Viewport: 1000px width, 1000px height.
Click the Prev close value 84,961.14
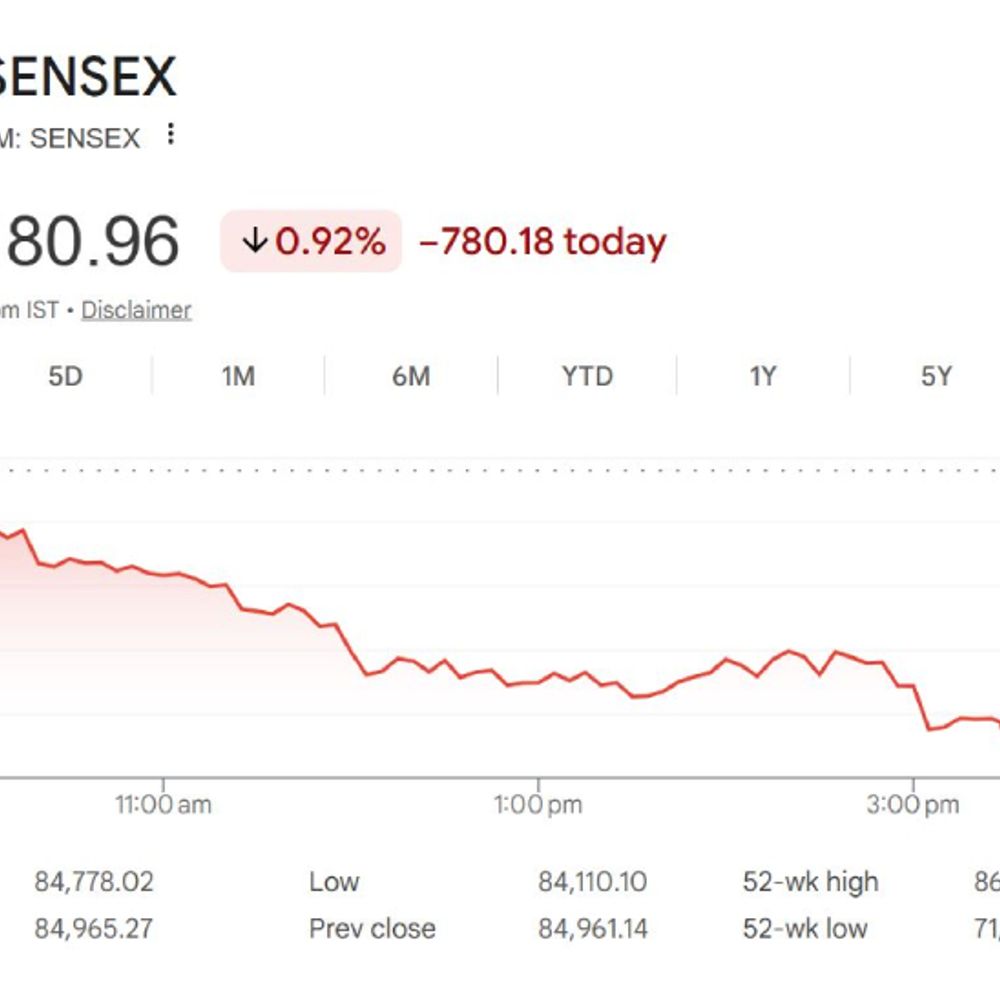592,929
